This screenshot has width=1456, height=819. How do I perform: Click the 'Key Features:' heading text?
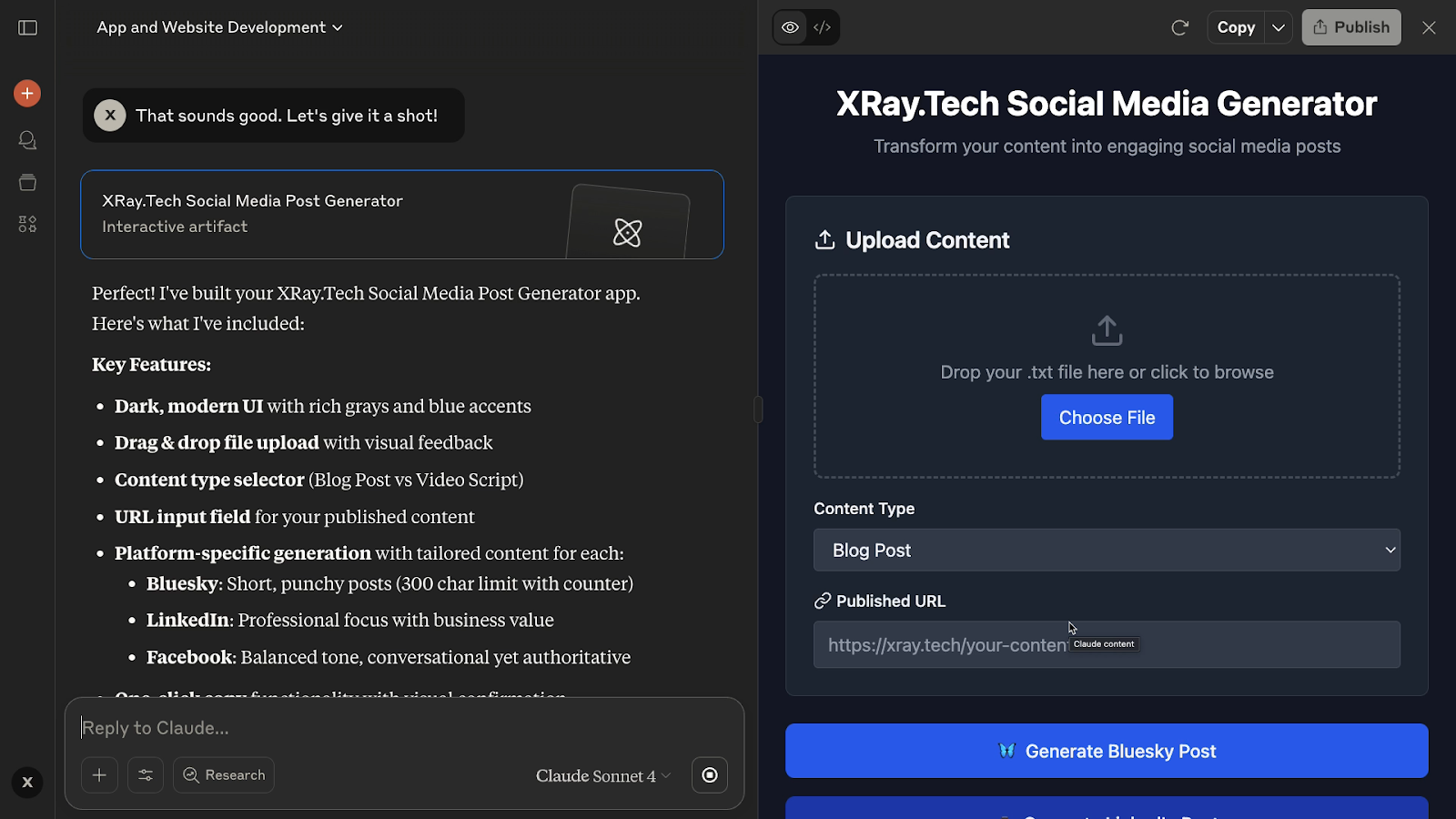151,364
